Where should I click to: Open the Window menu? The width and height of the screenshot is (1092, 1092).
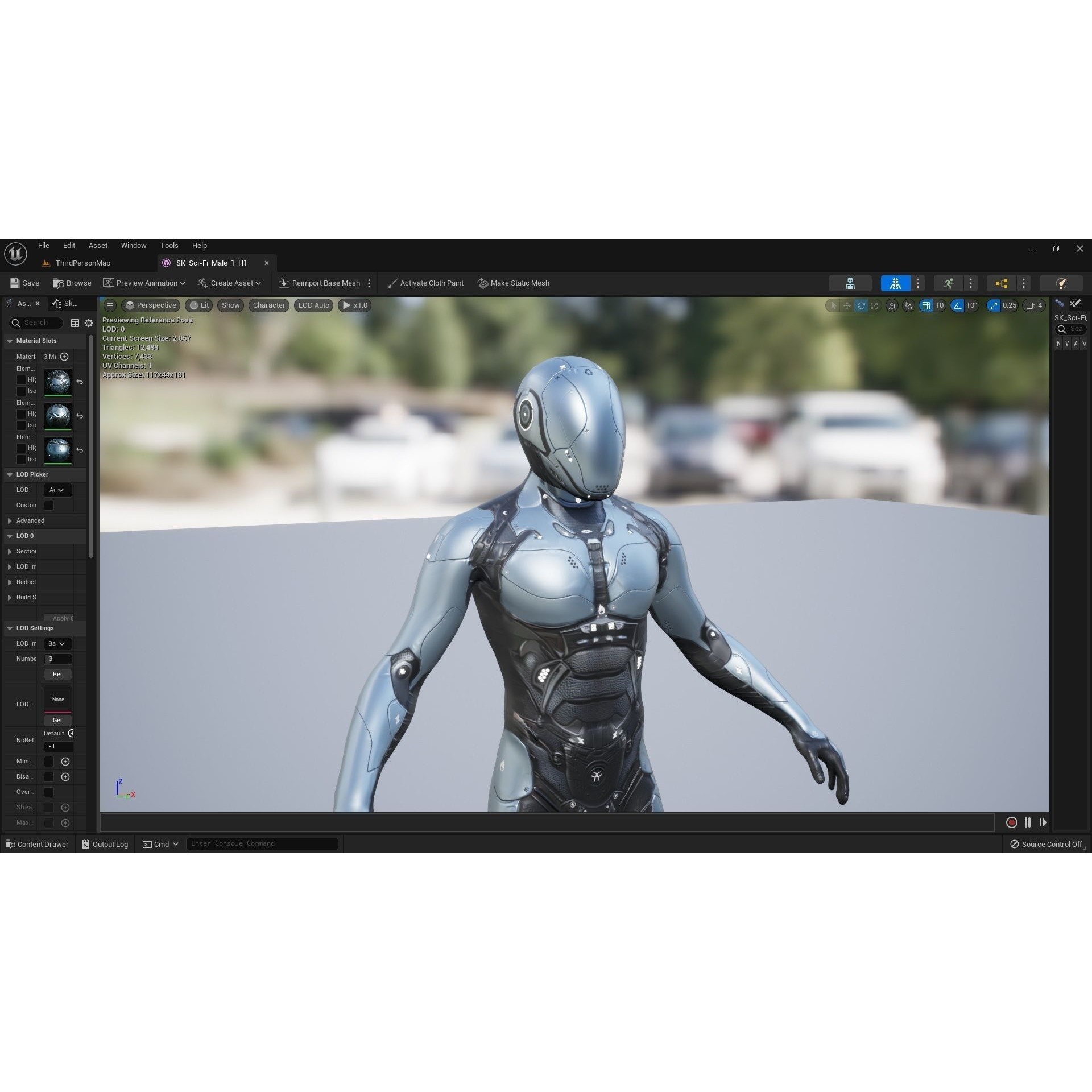(134, 246)
